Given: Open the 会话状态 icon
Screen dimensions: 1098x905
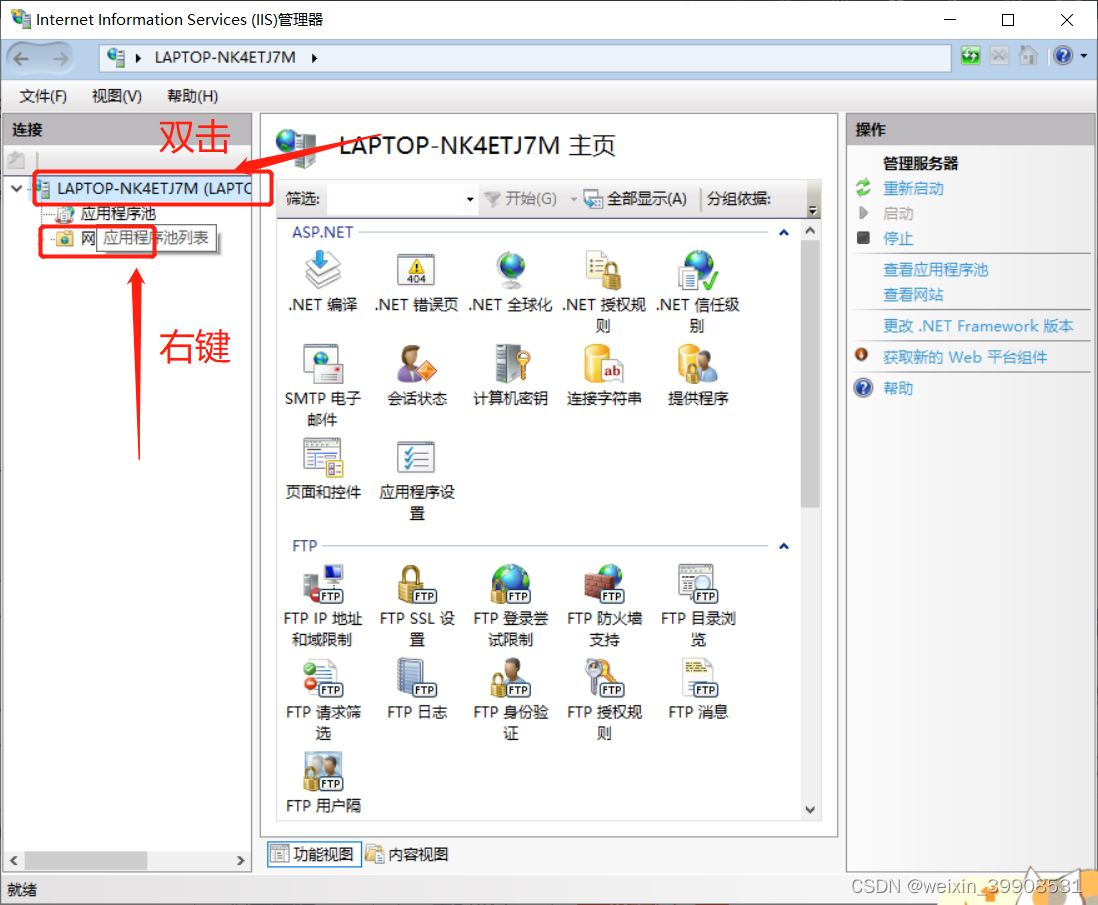Looking at the screenshot, I should pyautogui.click(x=417, y=364).
